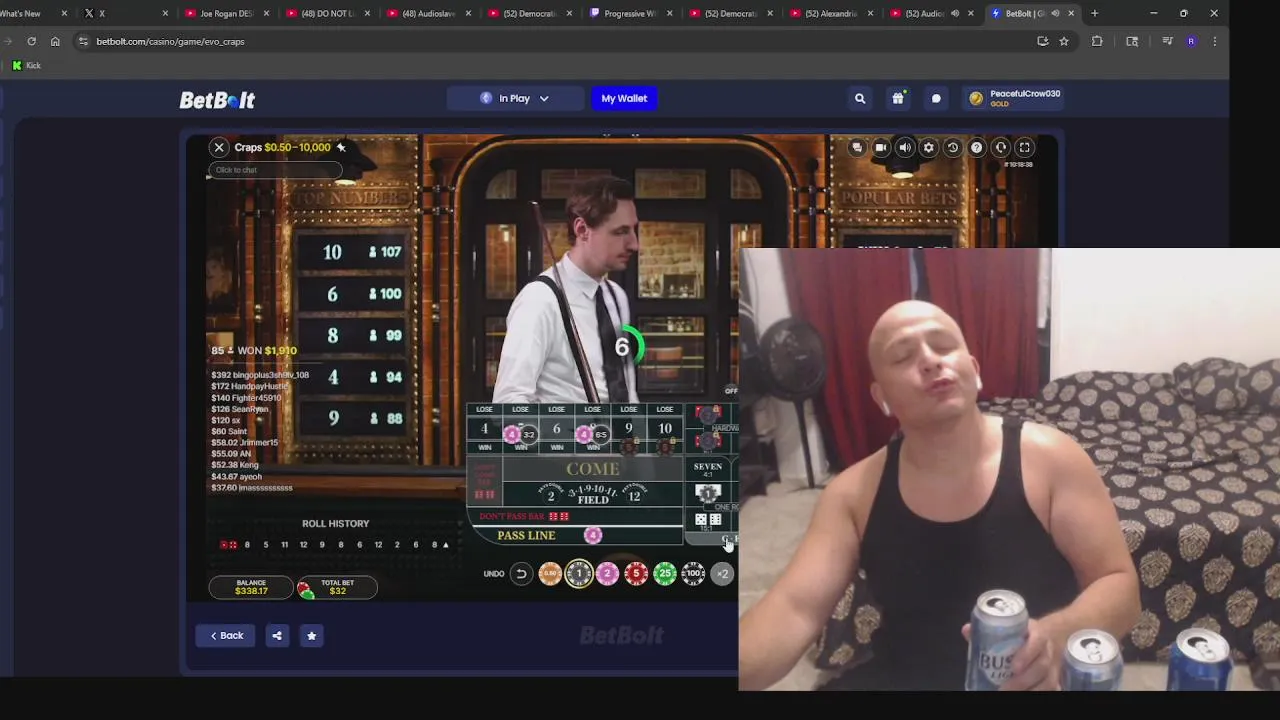The height and width of the screenshot is (720, 1280).
Task: Open the game help question mark icon
Action: (977, 147)
